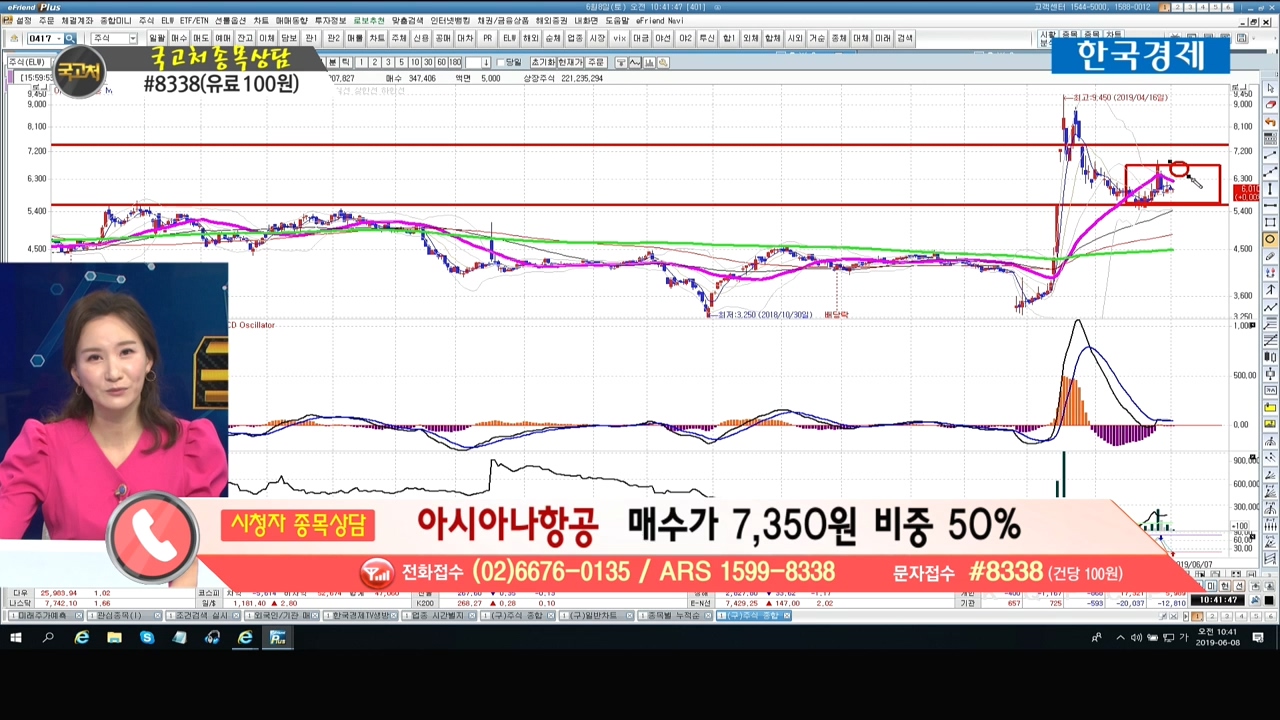Open File Explorer from the taskbar
The height and width of the screenshot is (720, 1280).
click(x=114, y=637)
